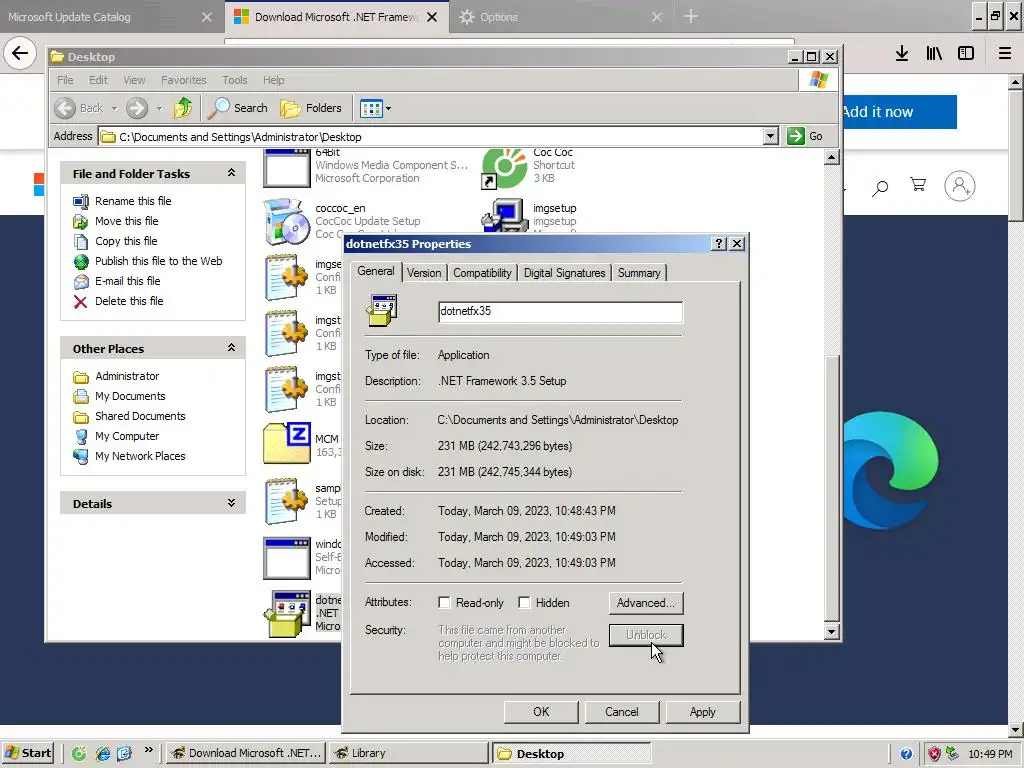1024x768 pixels.
Task: Click the Explorer Back arrow icon
Action: tap(65, 108)
